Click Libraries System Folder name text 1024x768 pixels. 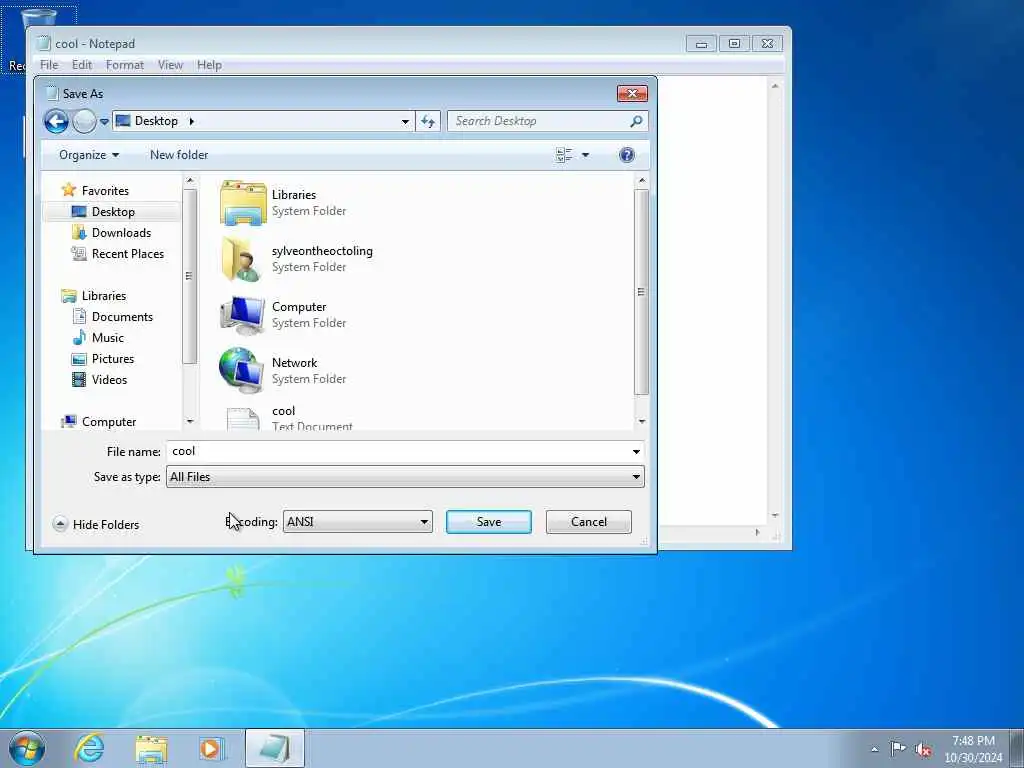294,195
